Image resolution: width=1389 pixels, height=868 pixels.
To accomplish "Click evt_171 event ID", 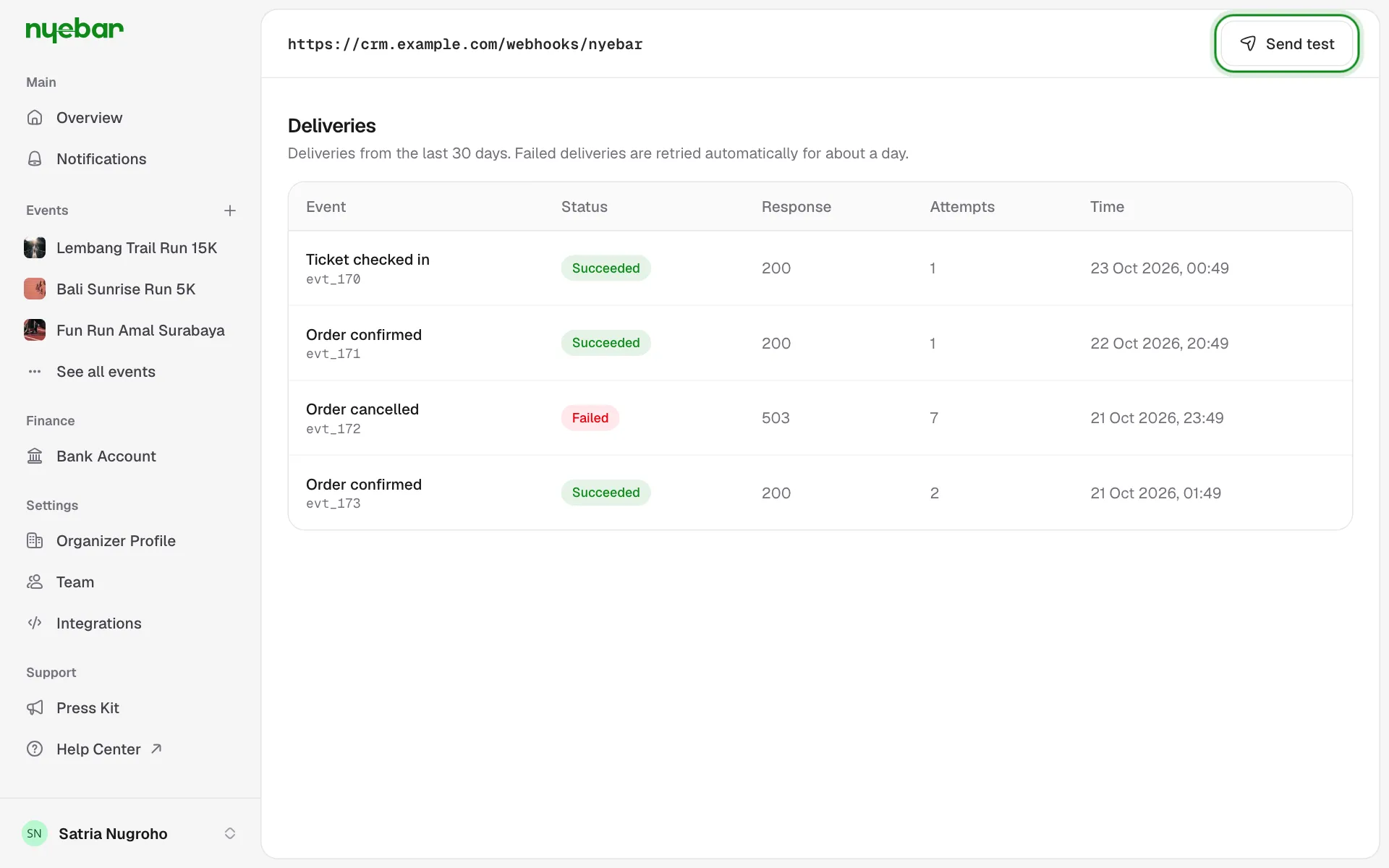I will pos(333,354).
